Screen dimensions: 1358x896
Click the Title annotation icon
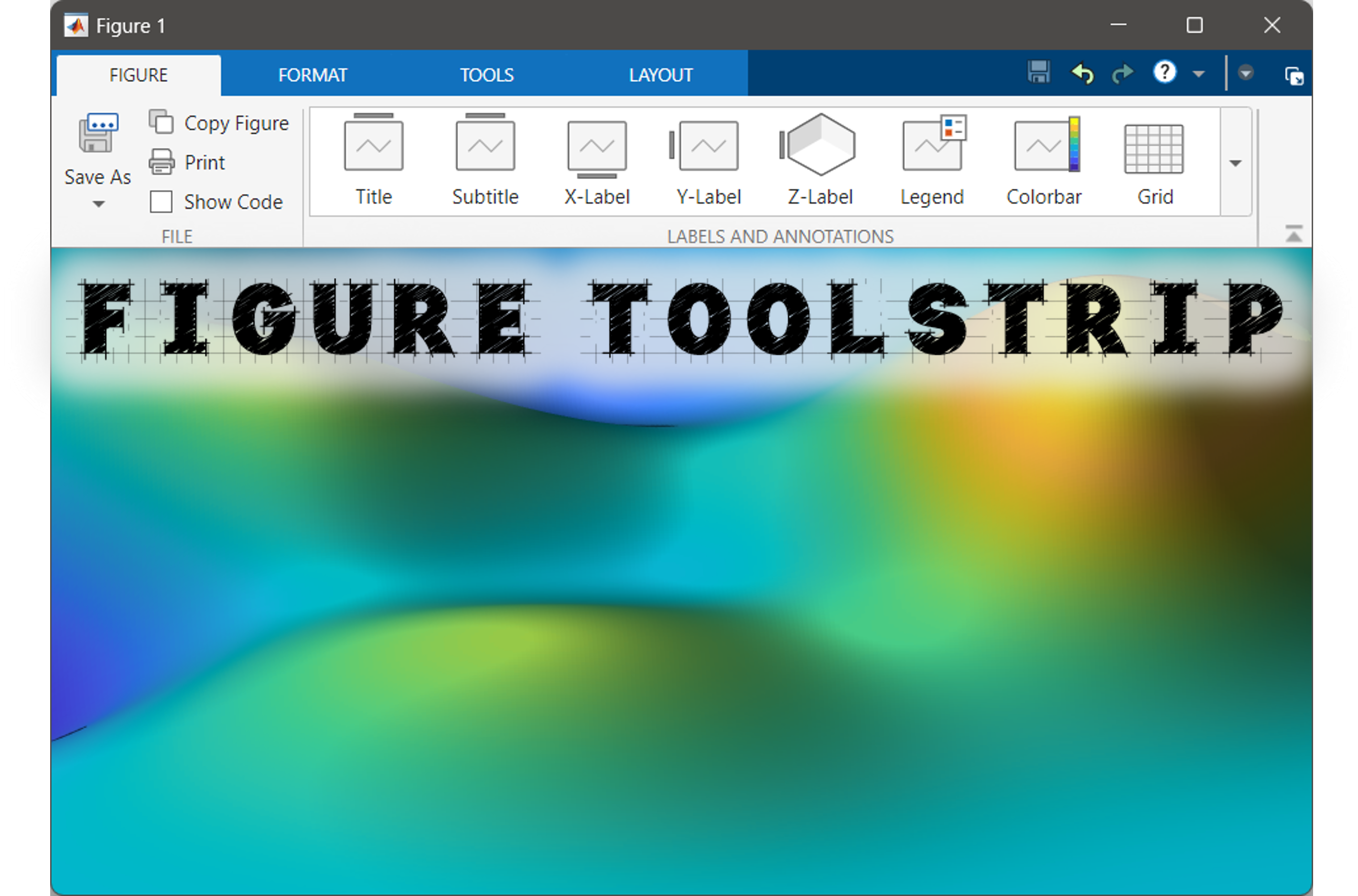click(373, 145)
